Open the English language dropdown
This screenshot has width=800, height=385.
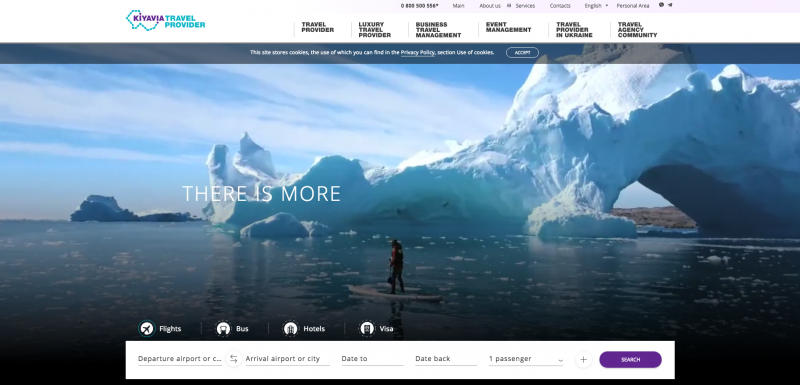tap(596, 6)
